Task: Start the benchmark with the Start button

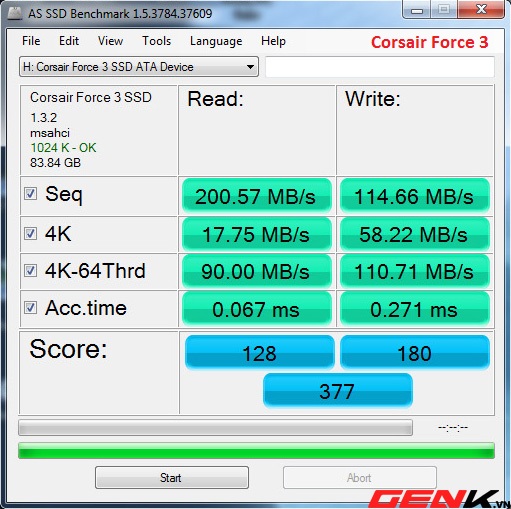Action: pyautogui.click(x=172, y=478)
